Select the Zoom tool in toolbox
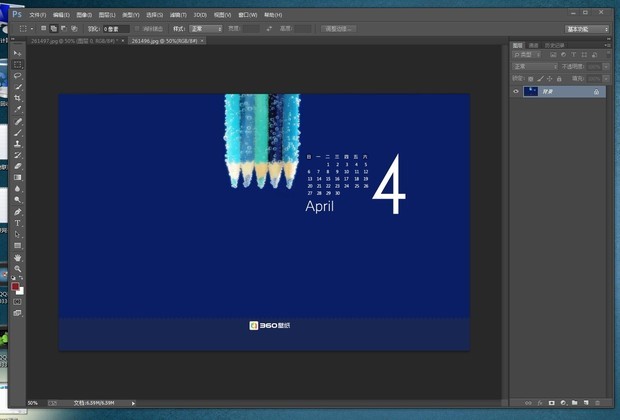 tap(18, 269)
